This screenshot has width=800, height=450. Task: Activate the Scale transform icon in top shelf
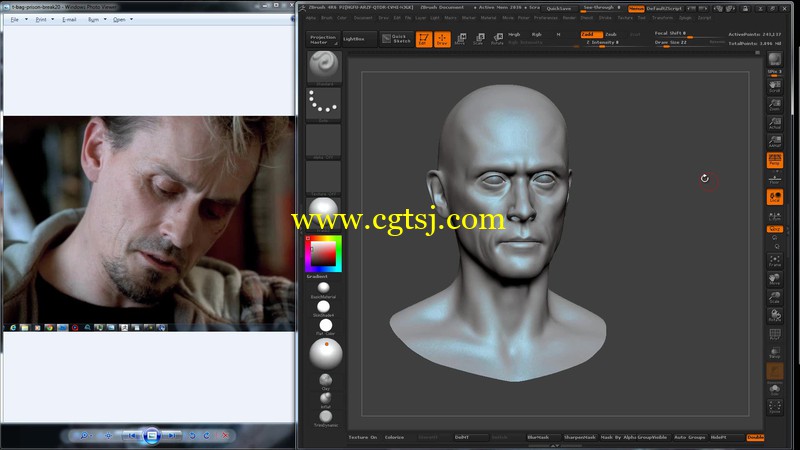[x=479, y=39]
